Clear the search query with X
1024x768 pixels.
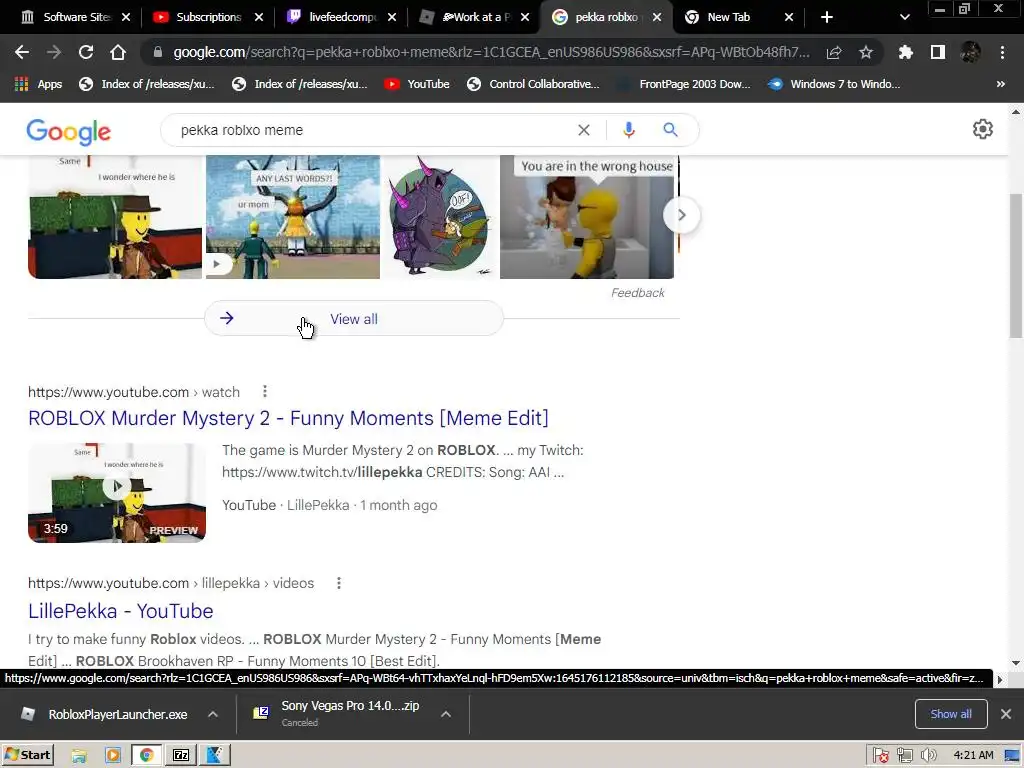[x=584, y=130]
